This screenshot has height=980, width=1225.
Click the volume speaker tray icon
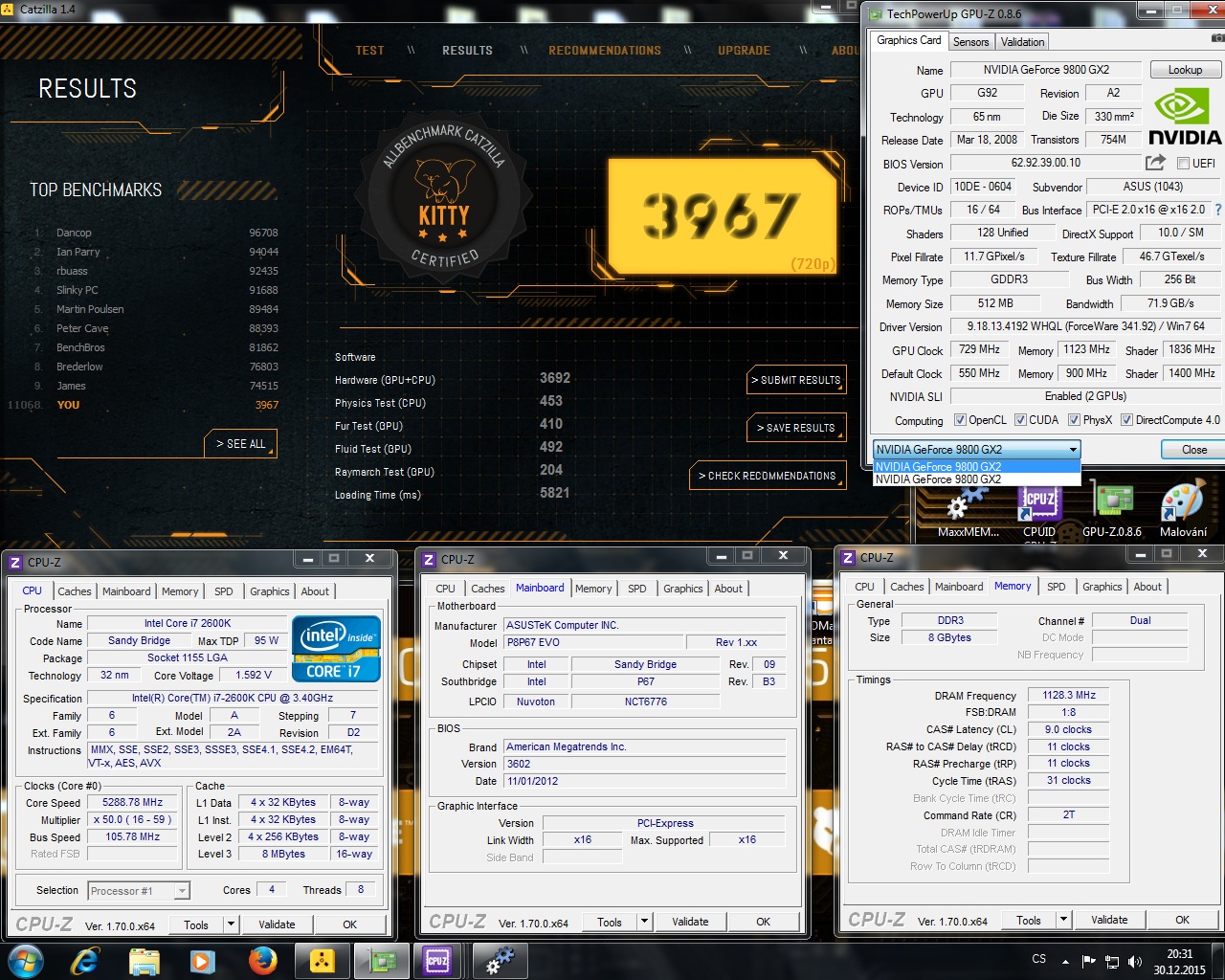click(1135, 961)
